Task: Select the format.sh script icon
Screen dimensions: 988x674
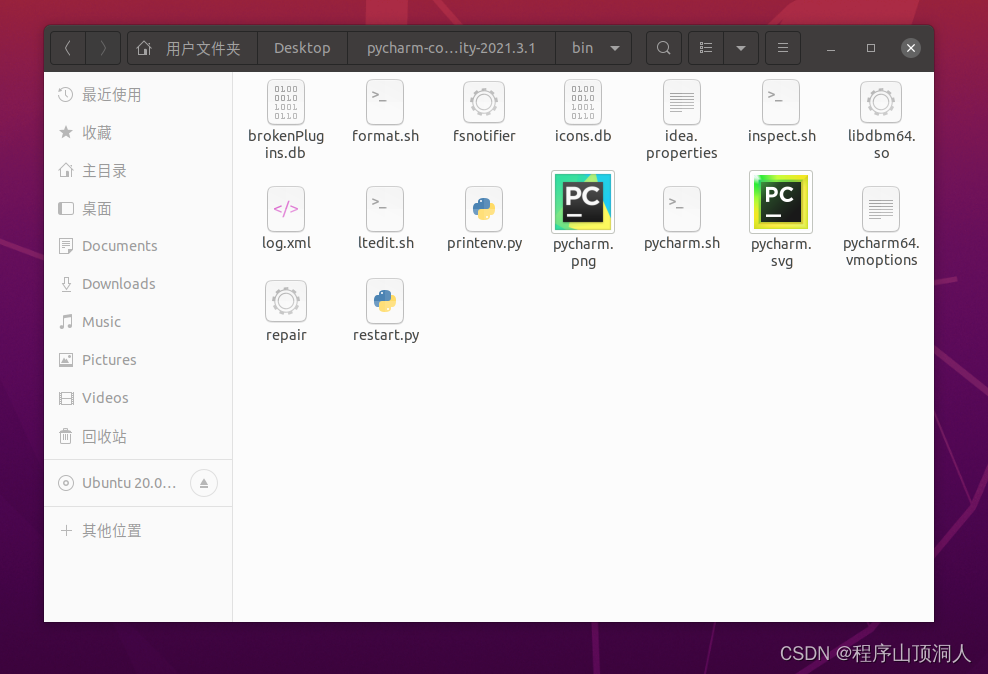Action: 384,101
